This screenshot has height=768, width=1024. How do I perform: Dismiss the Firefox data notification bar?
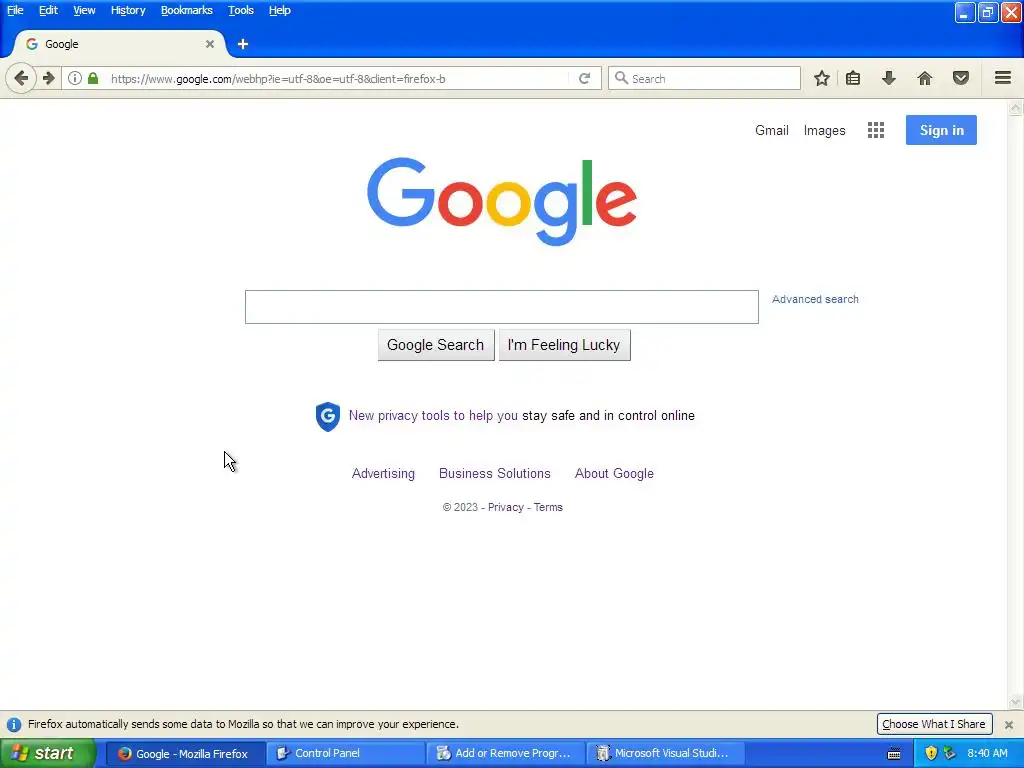(x=1009, y=724)
